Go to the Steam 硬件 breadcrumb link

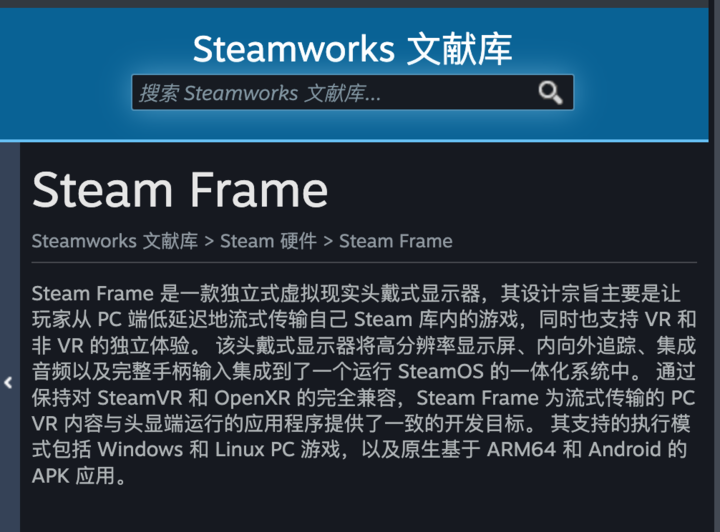[x=268, y=241]
